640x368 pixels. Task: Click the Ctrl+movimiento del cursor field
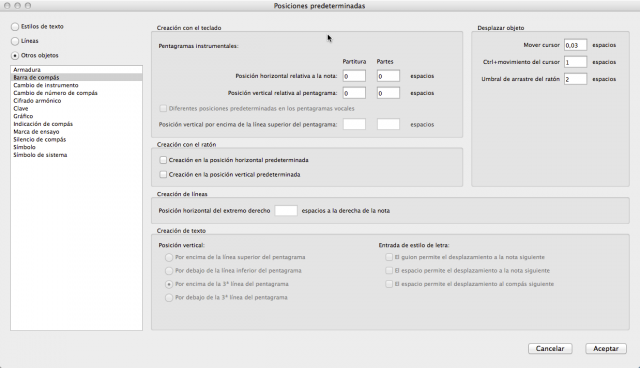(x=576, y=62)
